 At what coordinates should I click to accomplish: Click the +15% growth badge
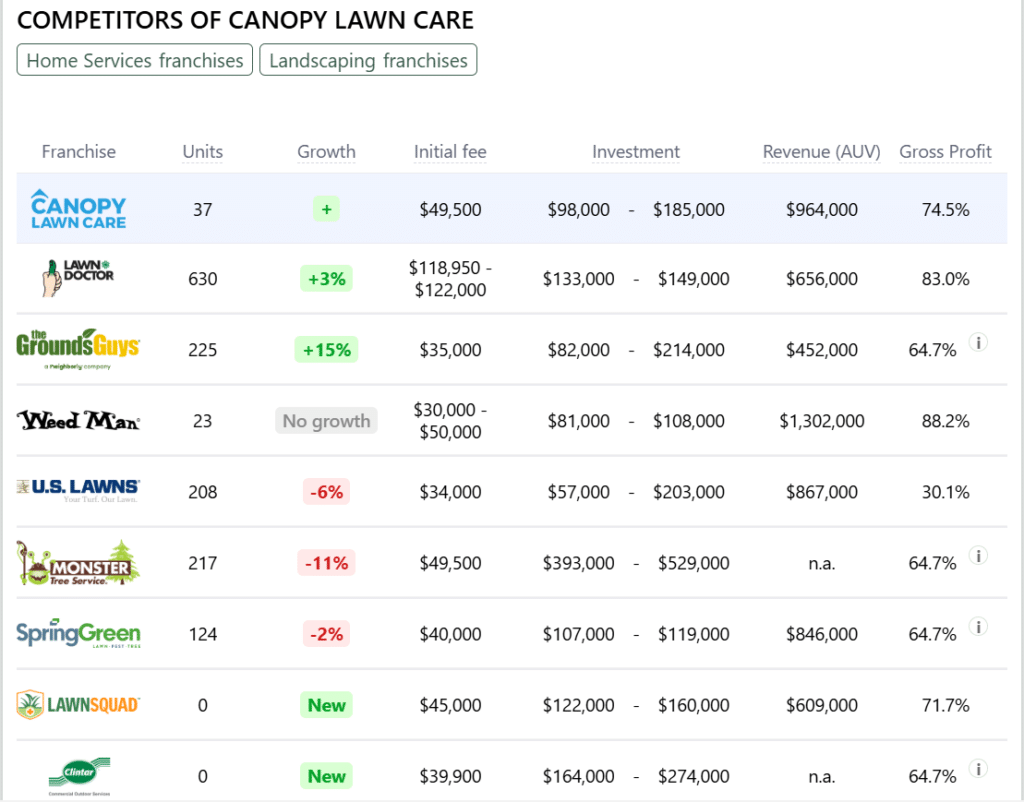pyautogui.click(x=327, y=350)
